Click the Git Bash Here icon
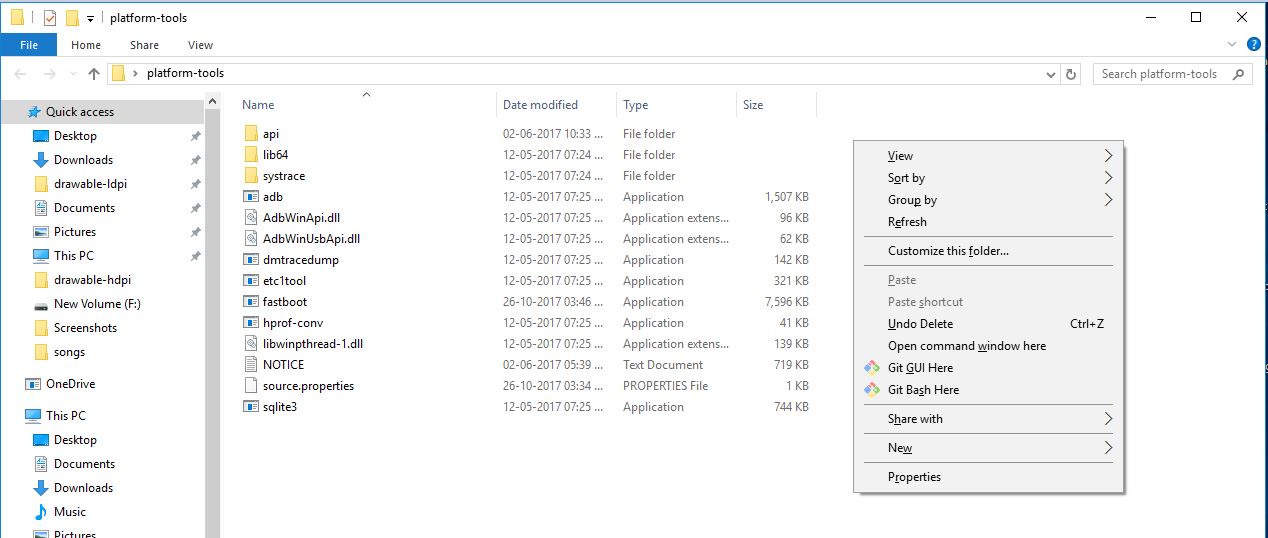Image resolution: width=1268 pixels, height=538 pixels. click(872, 390)
